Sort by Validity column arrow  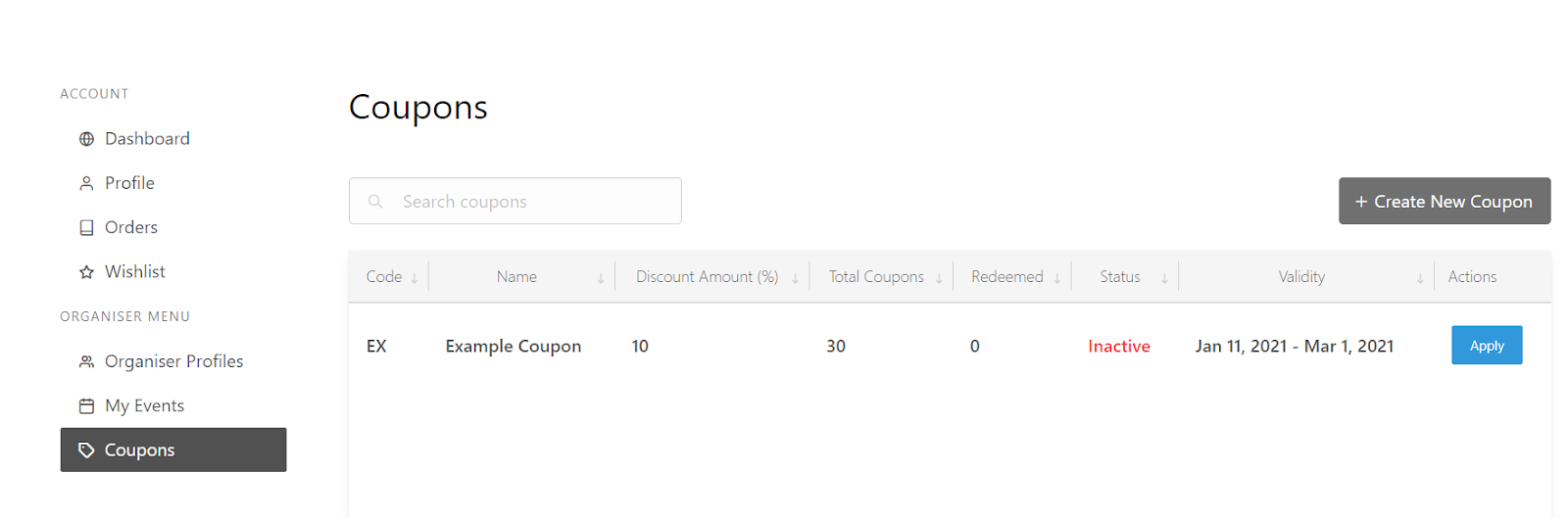1420,278
